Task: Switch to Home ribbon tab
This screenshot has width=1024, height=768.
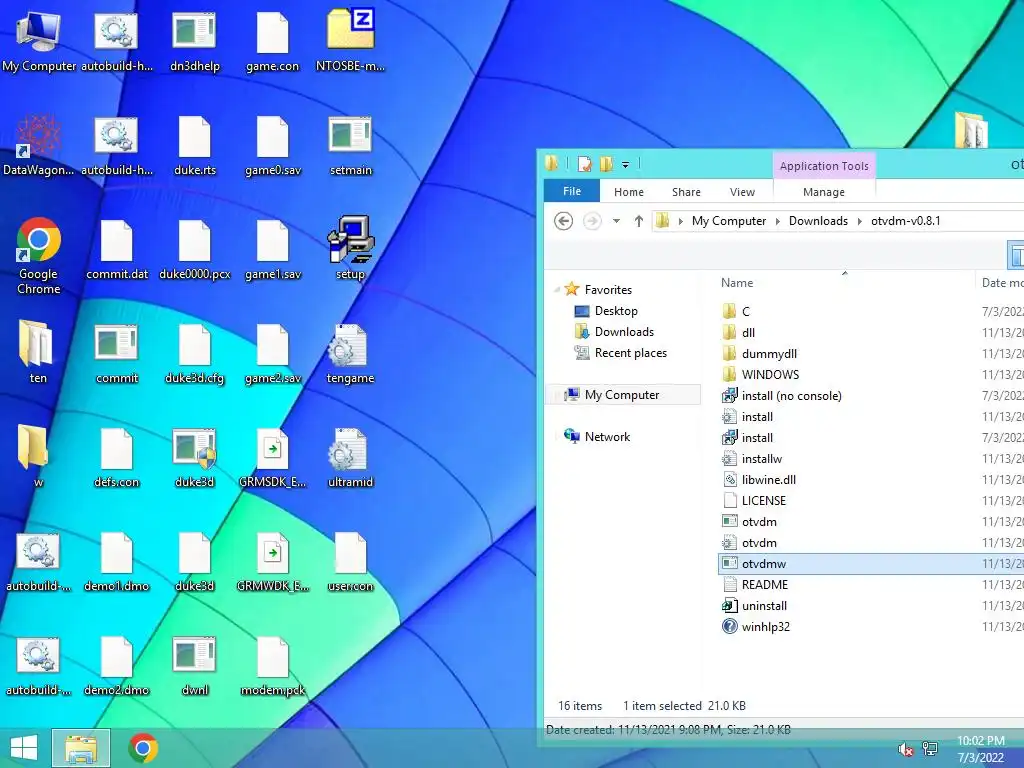Action: tap(628, 192)
